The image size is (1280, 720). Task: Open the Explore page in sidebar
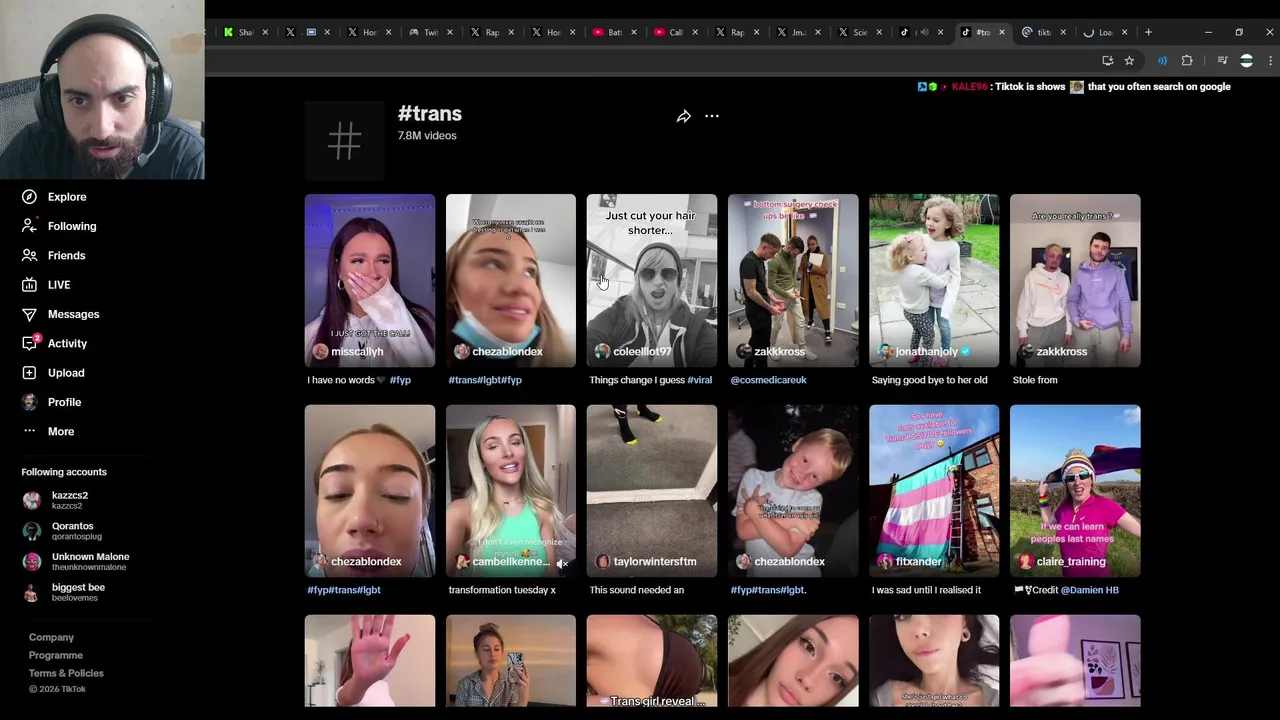pyautogui.click(x=54, y=197)
